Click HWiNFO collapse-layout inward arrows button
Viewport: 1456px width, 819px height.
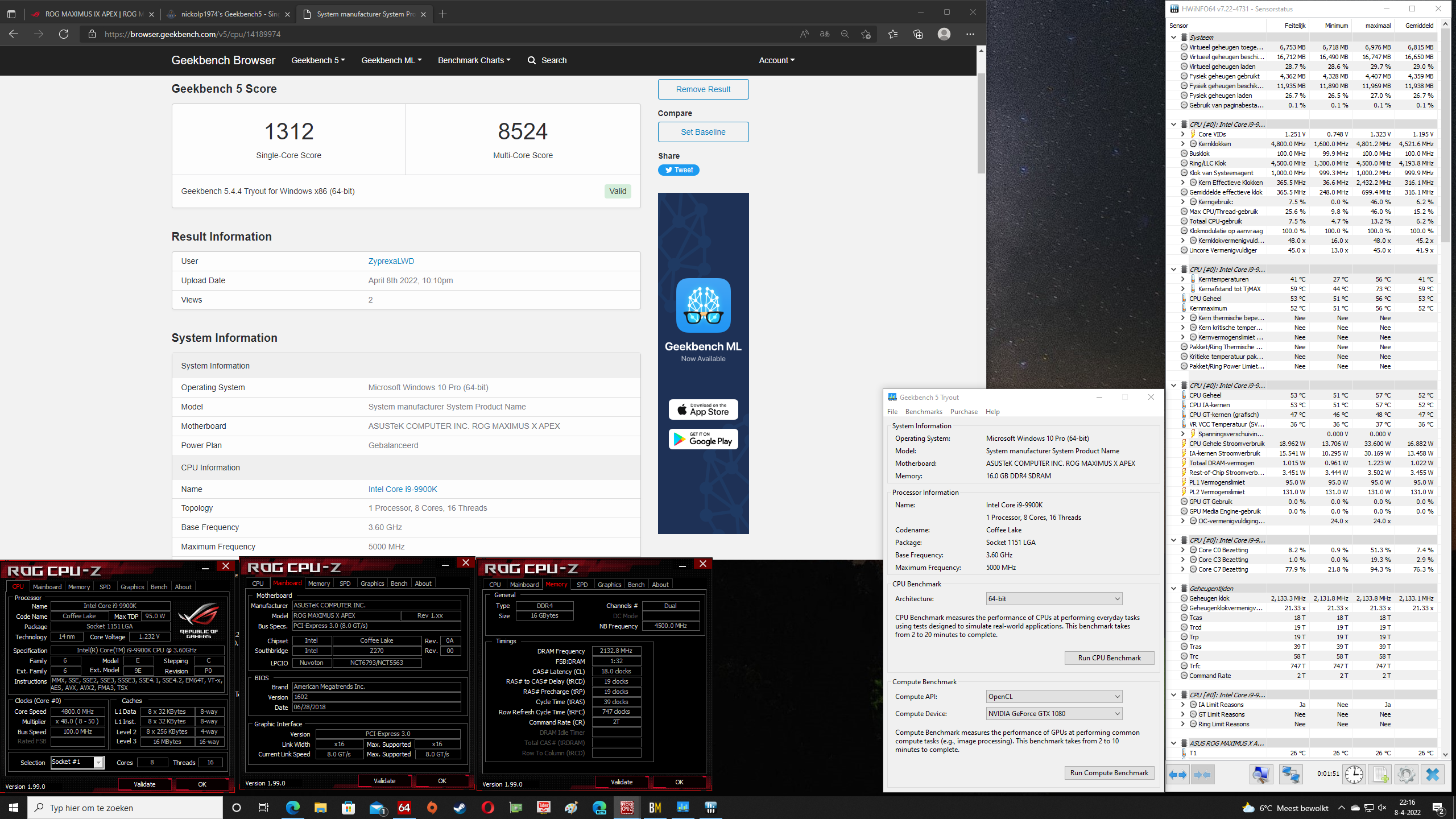(x=1202, y=775)
